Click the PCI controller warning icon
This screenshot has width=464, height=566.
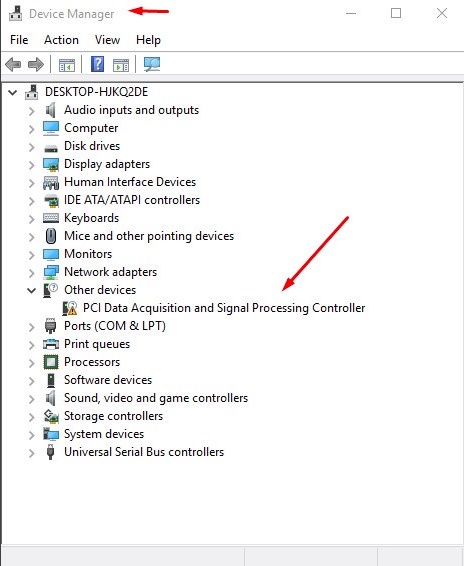[x=70, y=308]
